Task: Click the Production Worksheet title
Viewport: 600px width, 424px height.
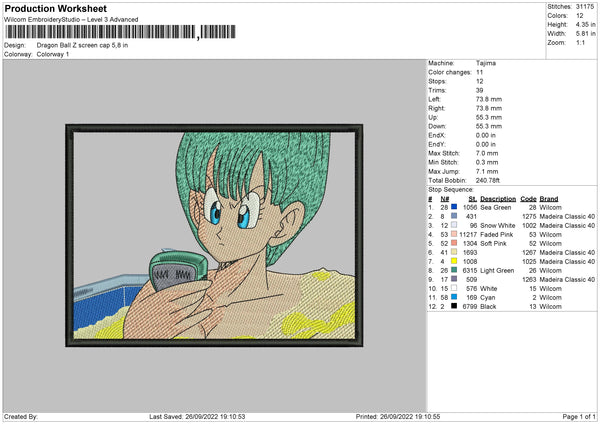Action: (x=55, y=8)
